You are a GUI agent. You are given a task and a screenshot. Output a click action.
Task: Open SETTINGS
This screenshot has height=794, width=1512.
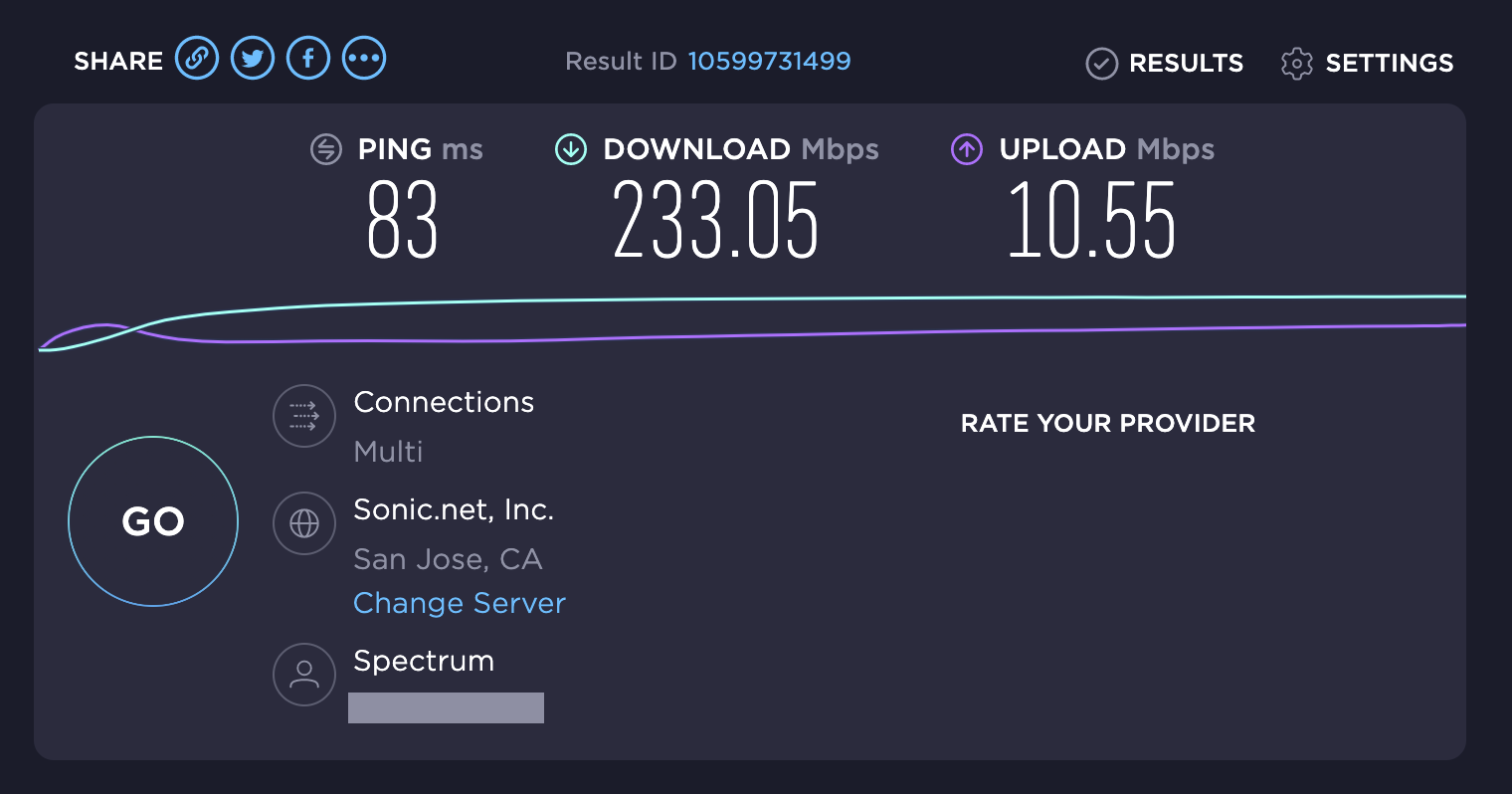[x=1368, y=63]
